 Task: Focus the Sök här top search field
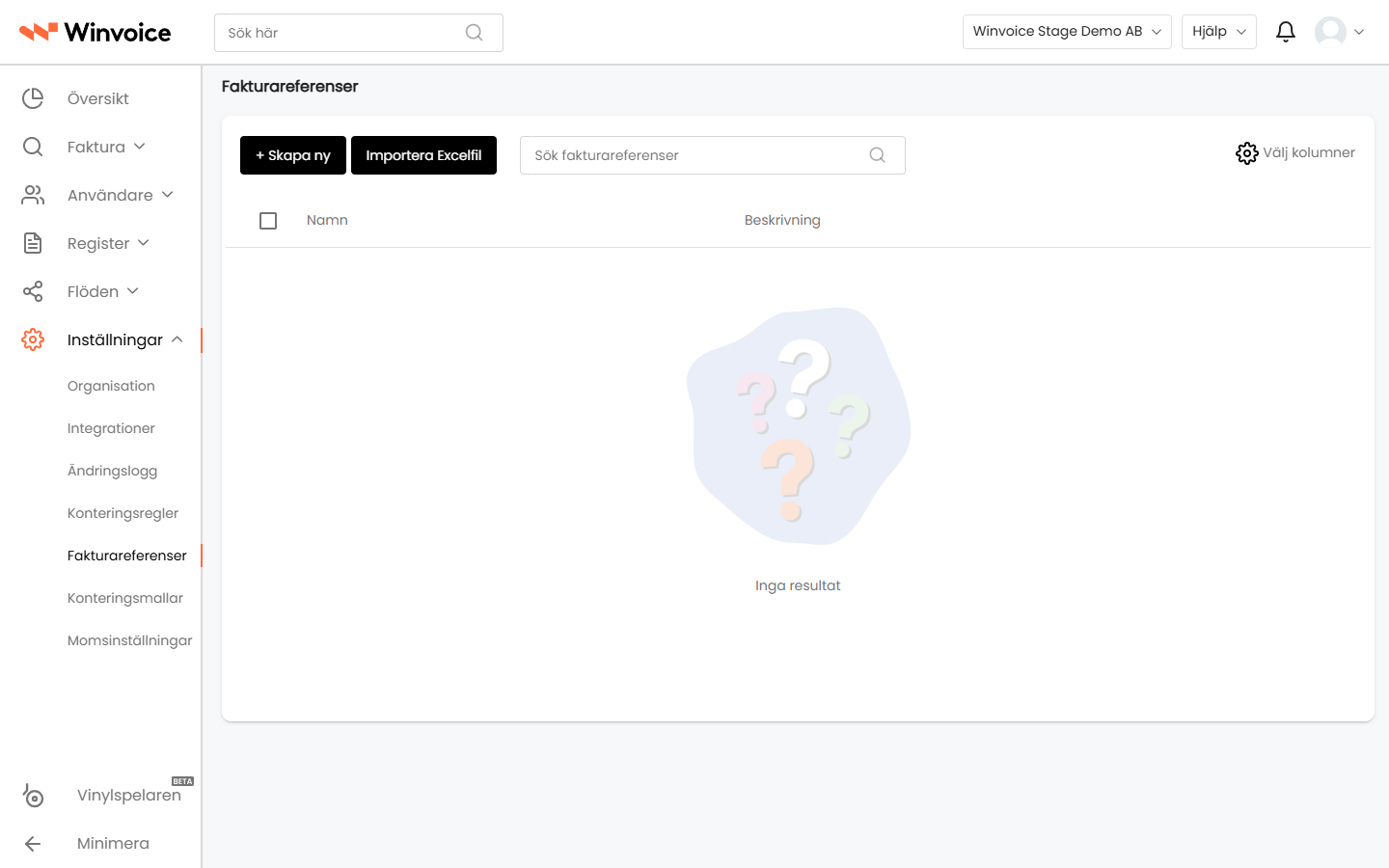(x=358, y=33)
